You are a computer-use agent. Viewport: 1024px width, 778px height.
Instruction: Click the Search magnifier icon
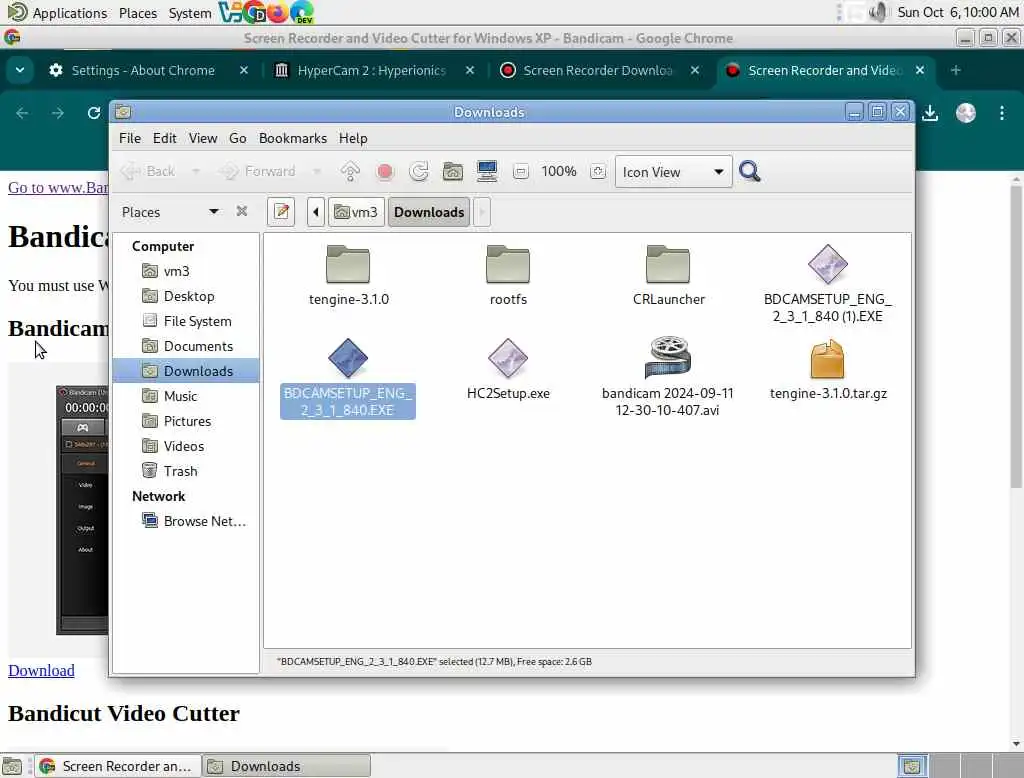click(750, 171)
